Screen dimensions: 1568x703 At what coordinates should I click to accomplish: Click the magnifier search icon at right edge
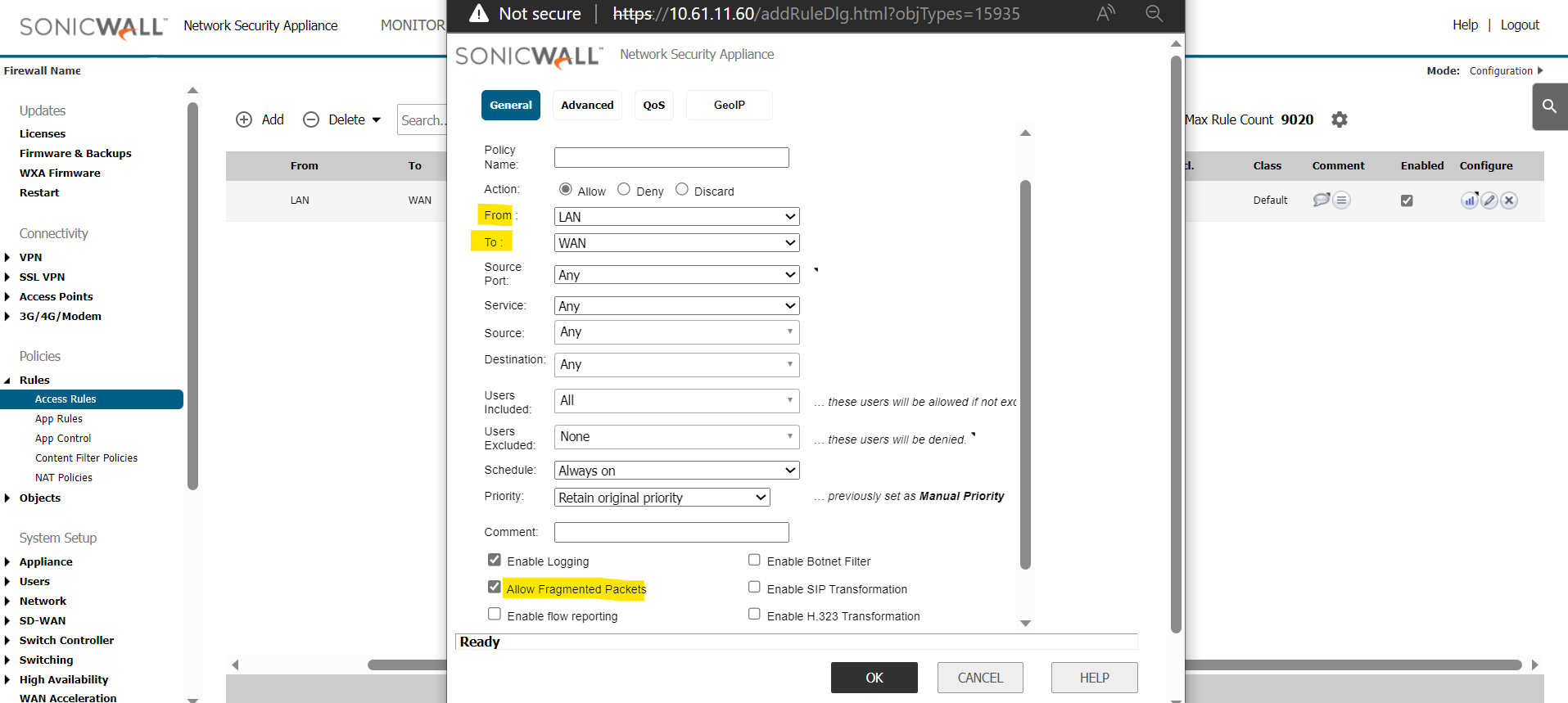pyautogui.click(x=1549, y=106)
